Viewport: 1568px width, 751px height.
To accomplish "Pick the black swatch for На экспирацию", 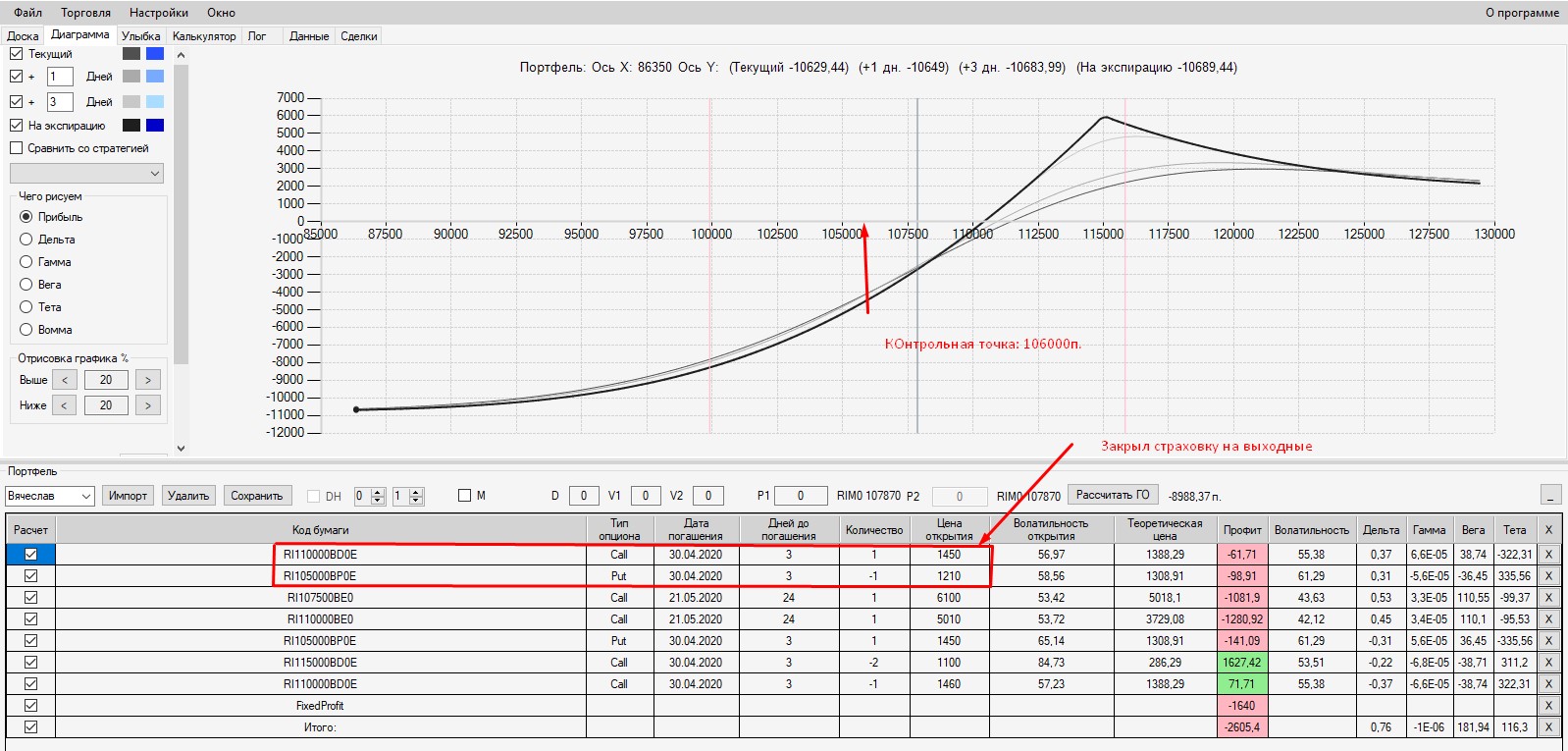I will pos(131,126).
